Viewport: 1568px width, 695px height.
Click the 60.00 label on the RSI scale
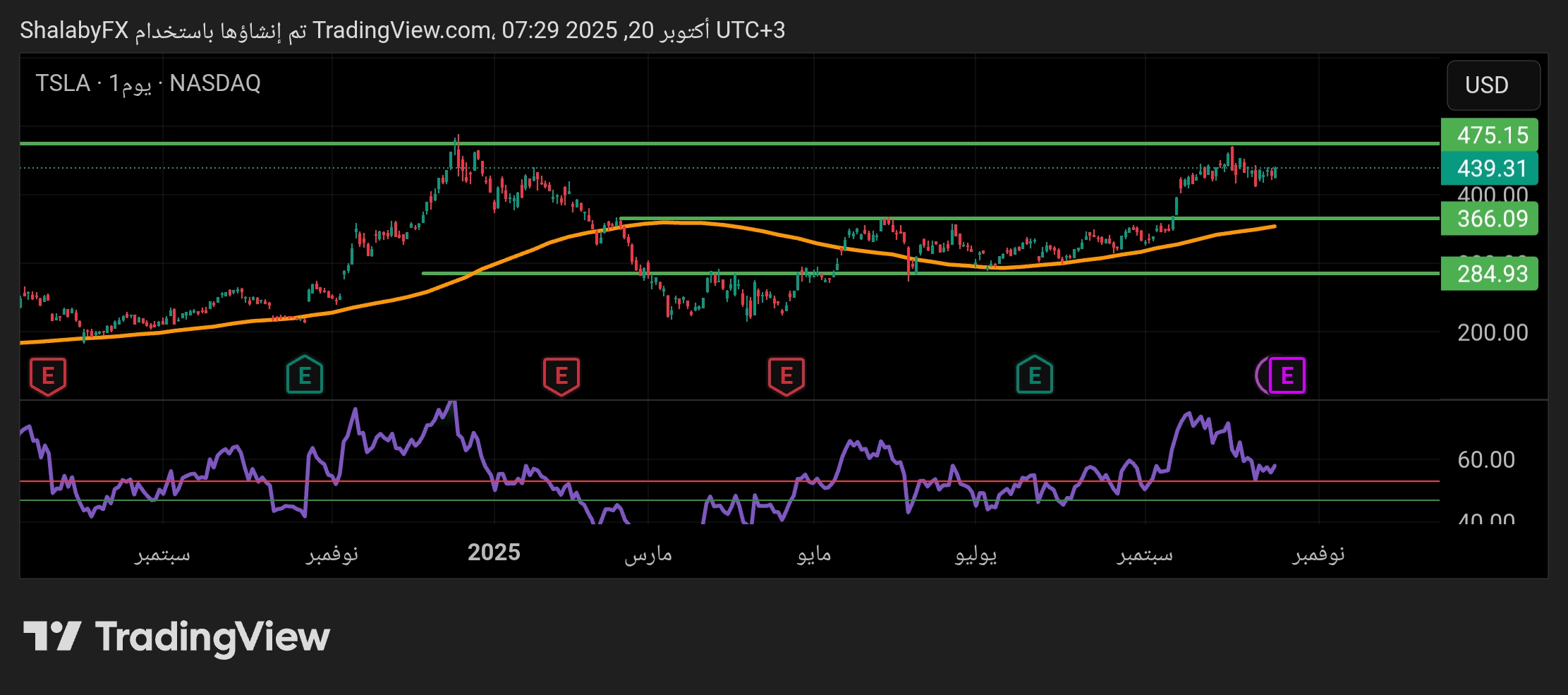(1485, 460)
